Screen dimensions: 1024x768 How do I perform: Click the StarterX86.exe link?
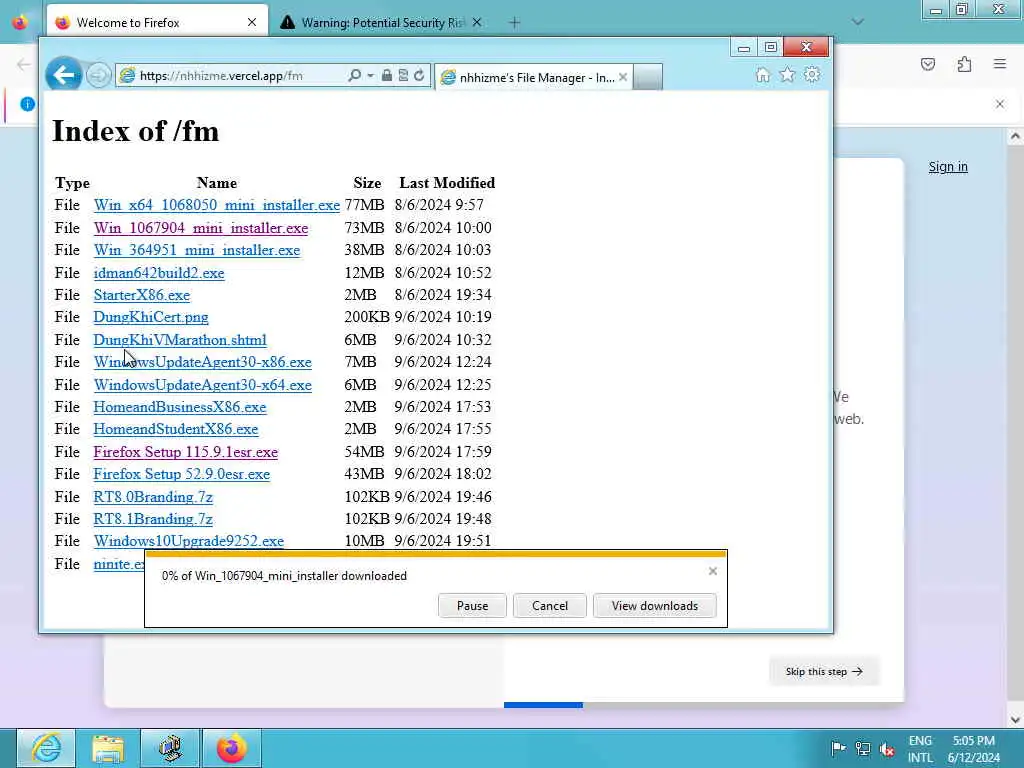point(142,295)
